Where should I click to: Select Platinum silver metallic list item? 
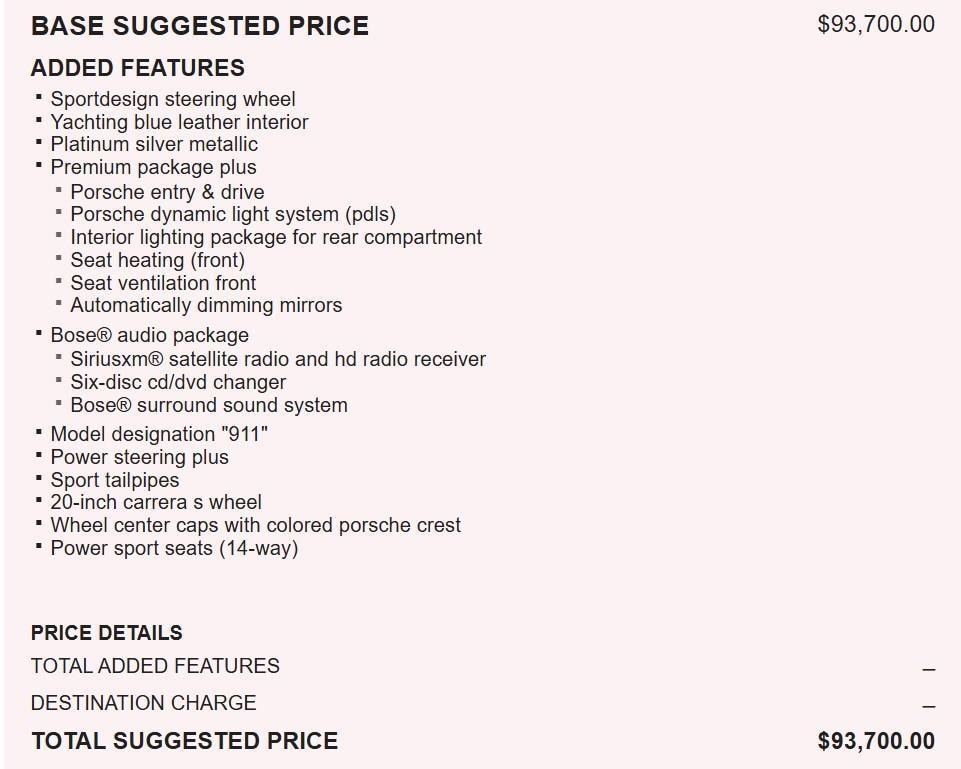pyautogui.click(x=154, y=144)
